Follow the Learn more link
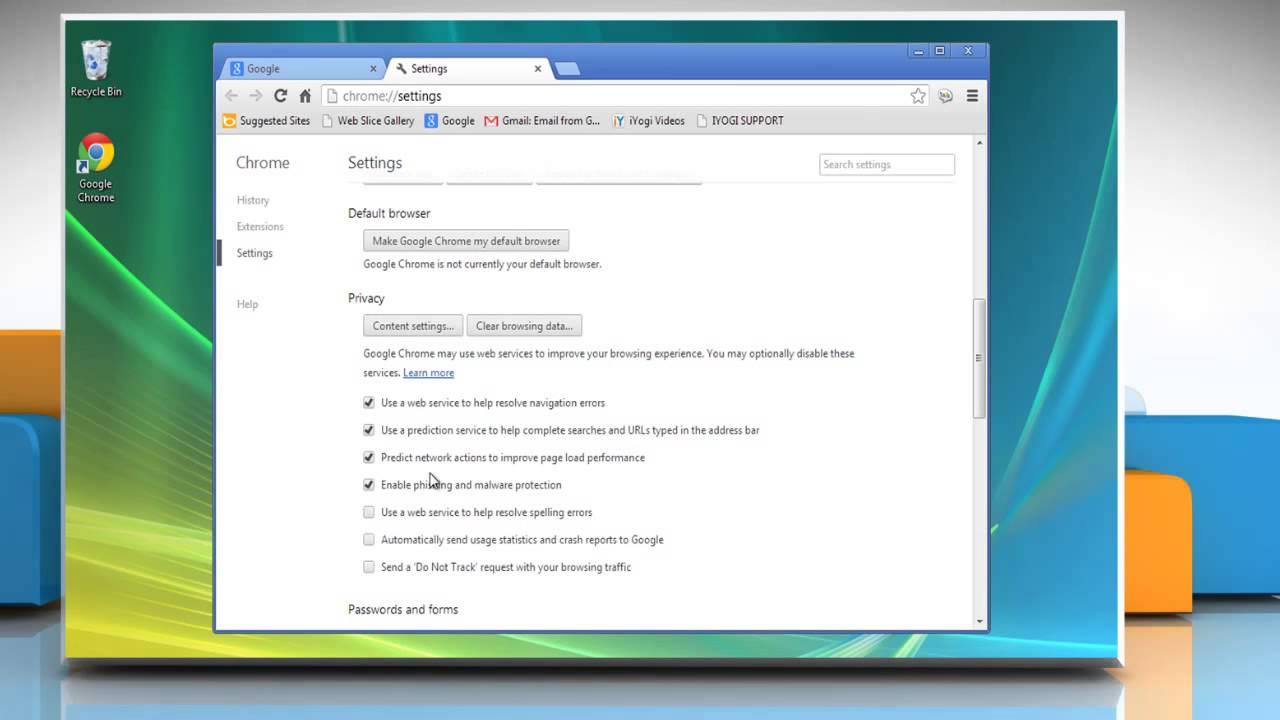Screen dimensions: 1280x720 pyautogui.click(x=428, y=373)
